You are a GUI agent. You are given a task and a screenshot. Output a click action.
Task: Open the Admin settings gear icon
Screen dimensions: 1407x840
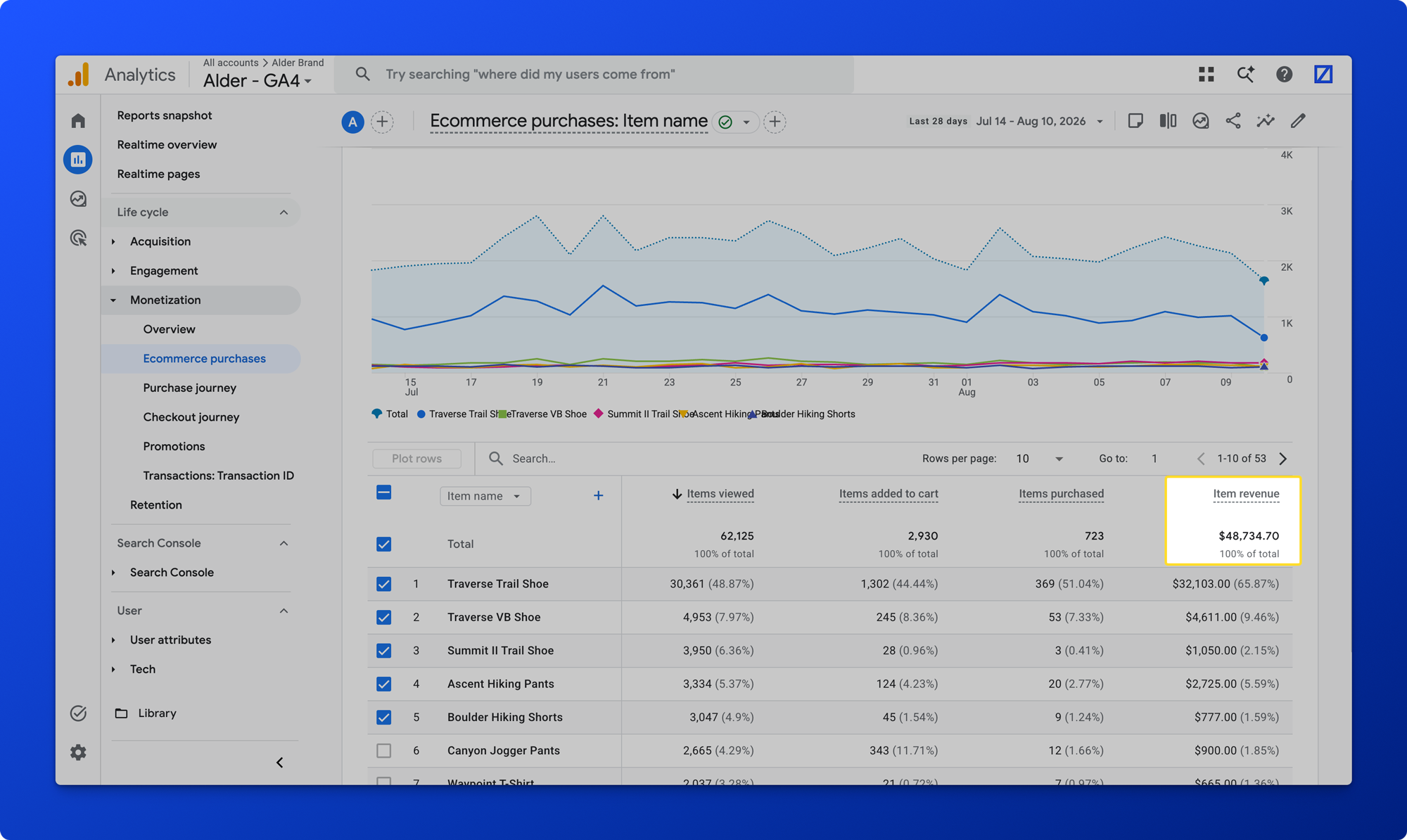point(78,752)
